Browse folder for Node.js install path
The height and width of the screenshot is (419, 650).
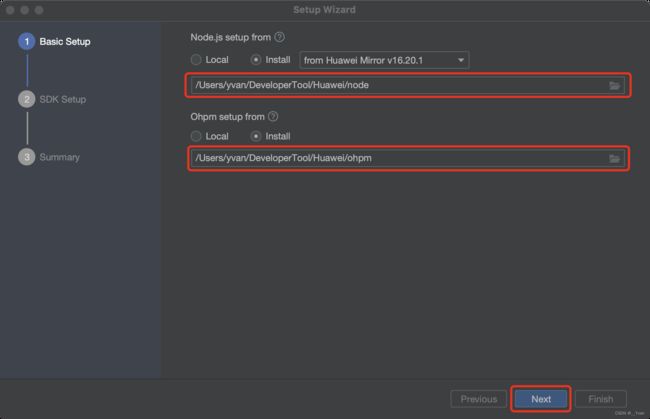(x=614, y=85)
